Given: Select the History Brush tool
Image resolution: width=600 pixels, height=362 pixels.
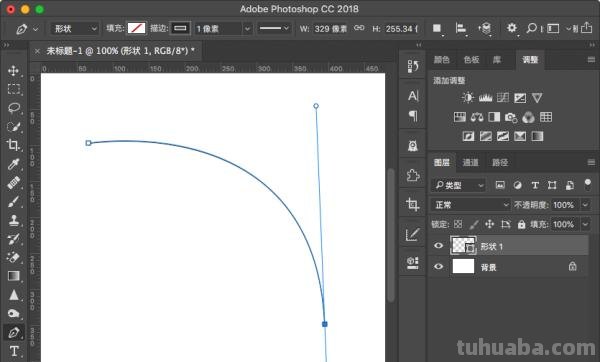Looking at the screenshot, I should click(13, 239).
